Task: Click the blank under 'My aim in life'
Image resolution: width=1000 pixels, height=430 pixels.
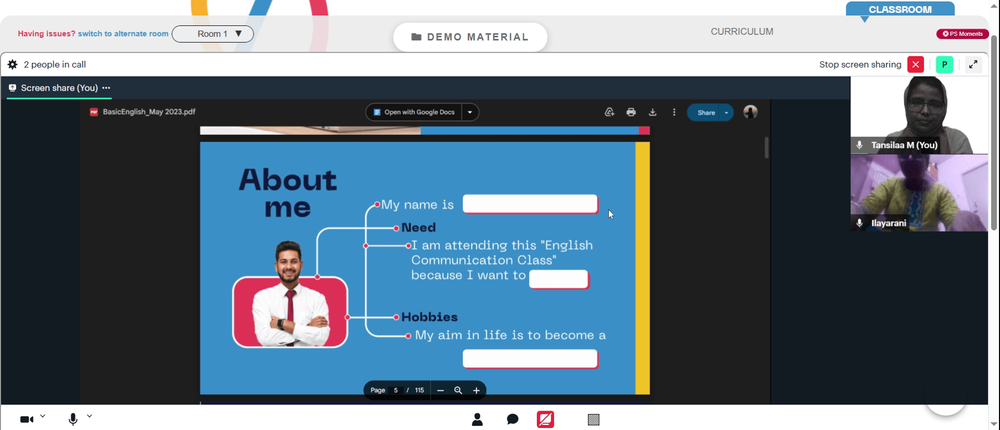Action: click(x=530, y=359)
